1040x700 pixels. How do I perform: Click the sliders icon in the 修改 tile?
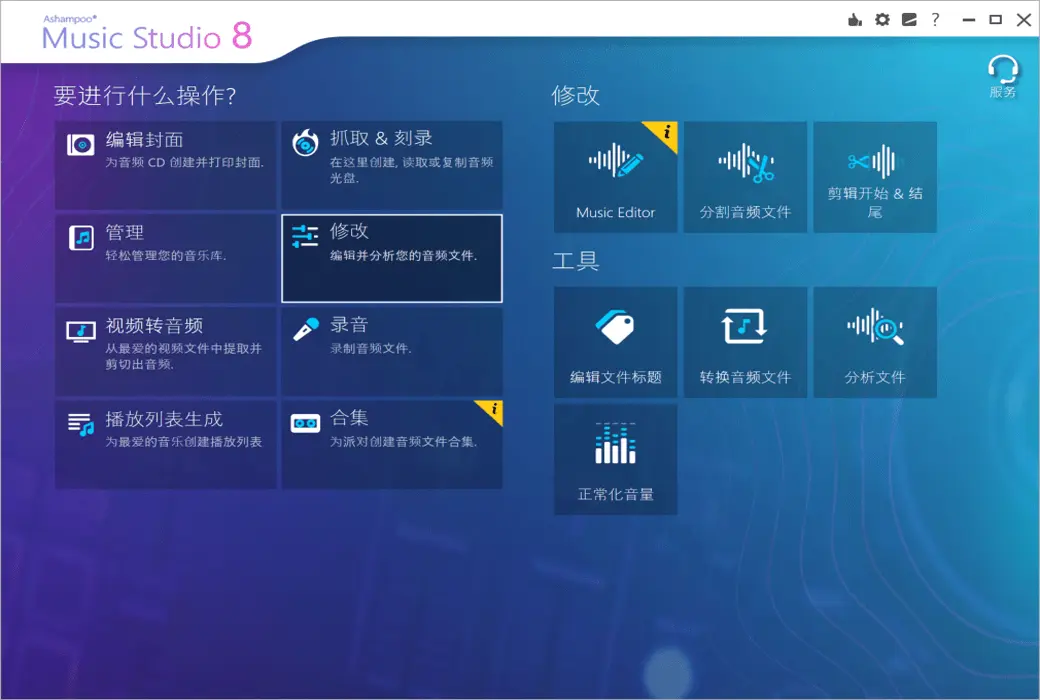[x=305, y=236]
